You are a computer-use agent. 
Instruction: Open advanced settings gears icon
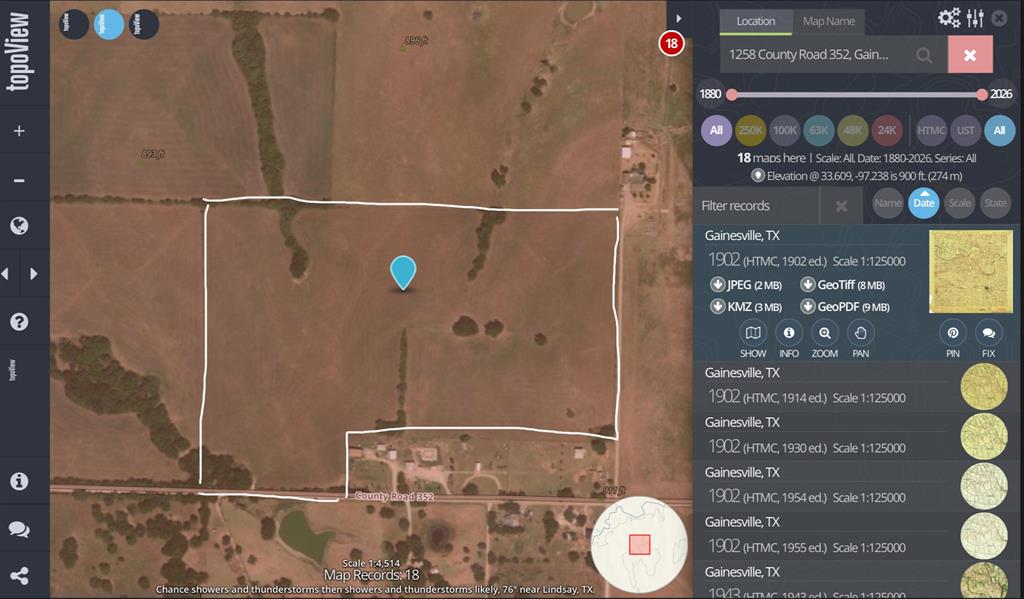948,18
